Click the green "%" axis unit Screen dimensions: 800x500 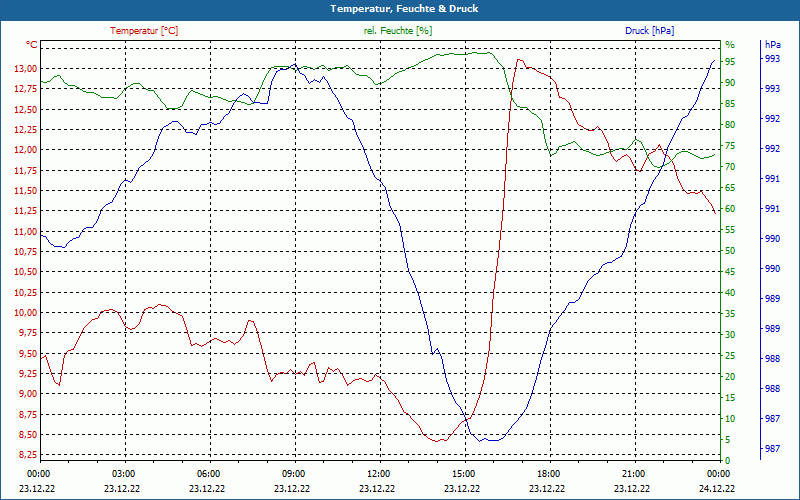coord(730,45)
